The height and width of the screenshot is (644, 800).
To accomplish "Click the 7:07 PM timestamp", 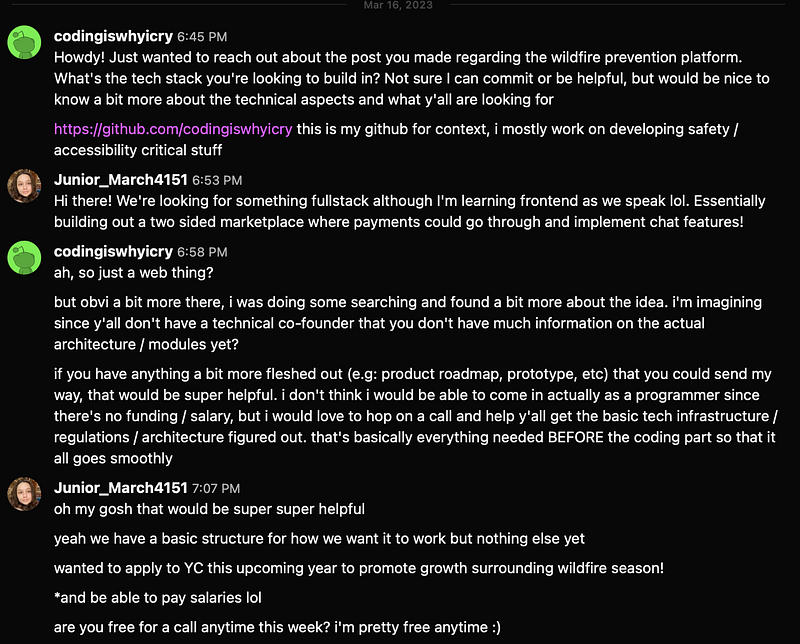I will pos(216,488).
